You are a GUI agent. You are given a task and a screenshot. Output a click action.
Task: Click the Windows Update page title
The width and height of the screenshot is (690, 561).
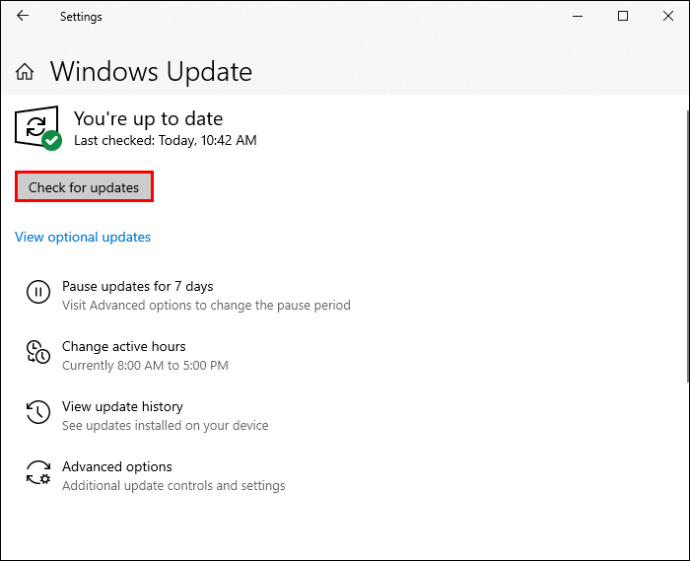(x=151, y=72)
